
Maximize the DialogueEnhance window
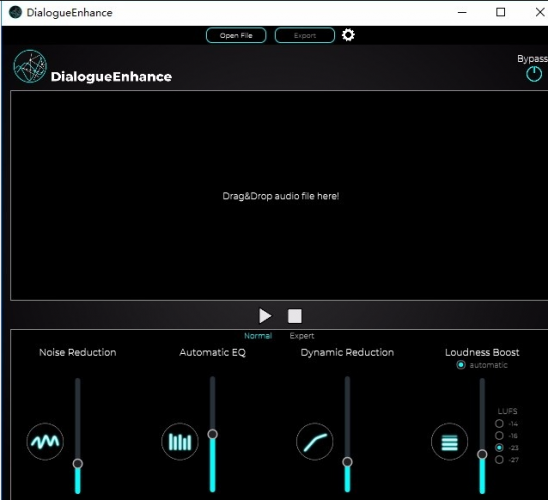[500, 12]
